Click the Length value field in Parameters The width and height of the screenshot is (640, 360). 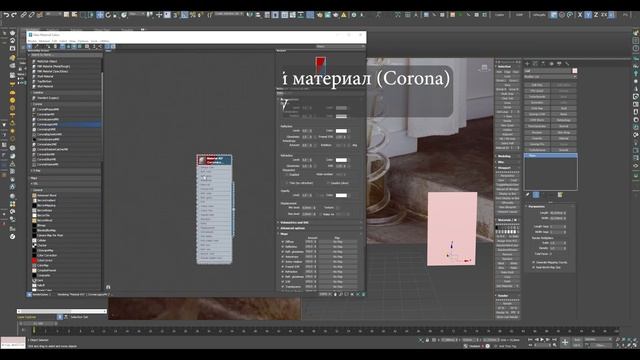[556, 213]
